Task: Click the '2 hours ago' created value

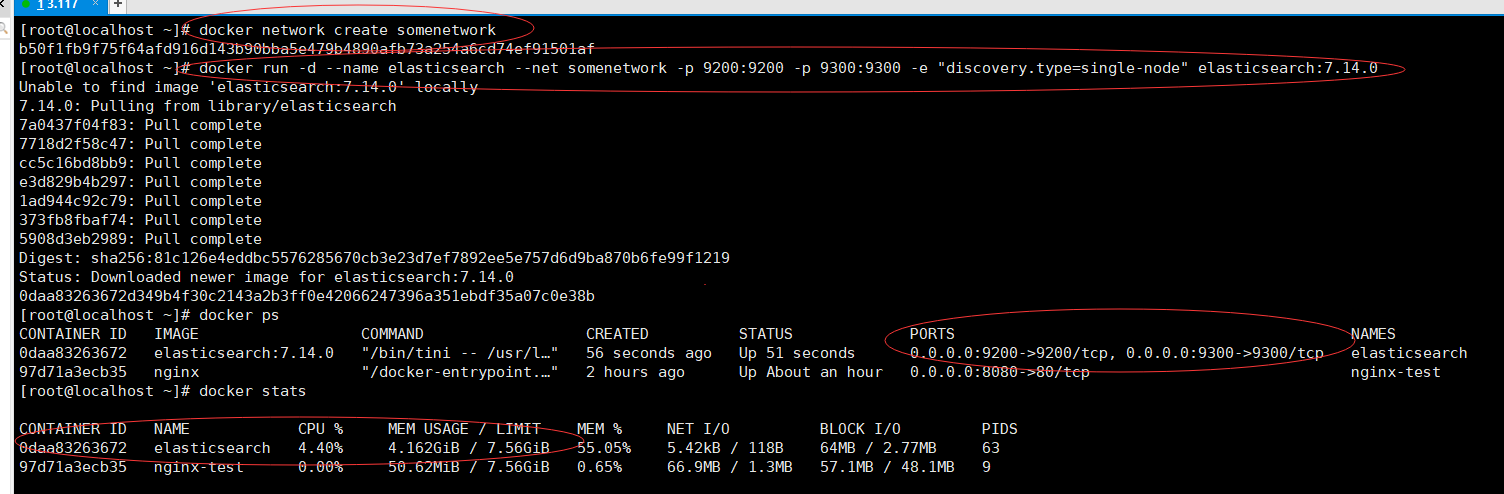Action: pyautogui.click(x=635, y=372)
